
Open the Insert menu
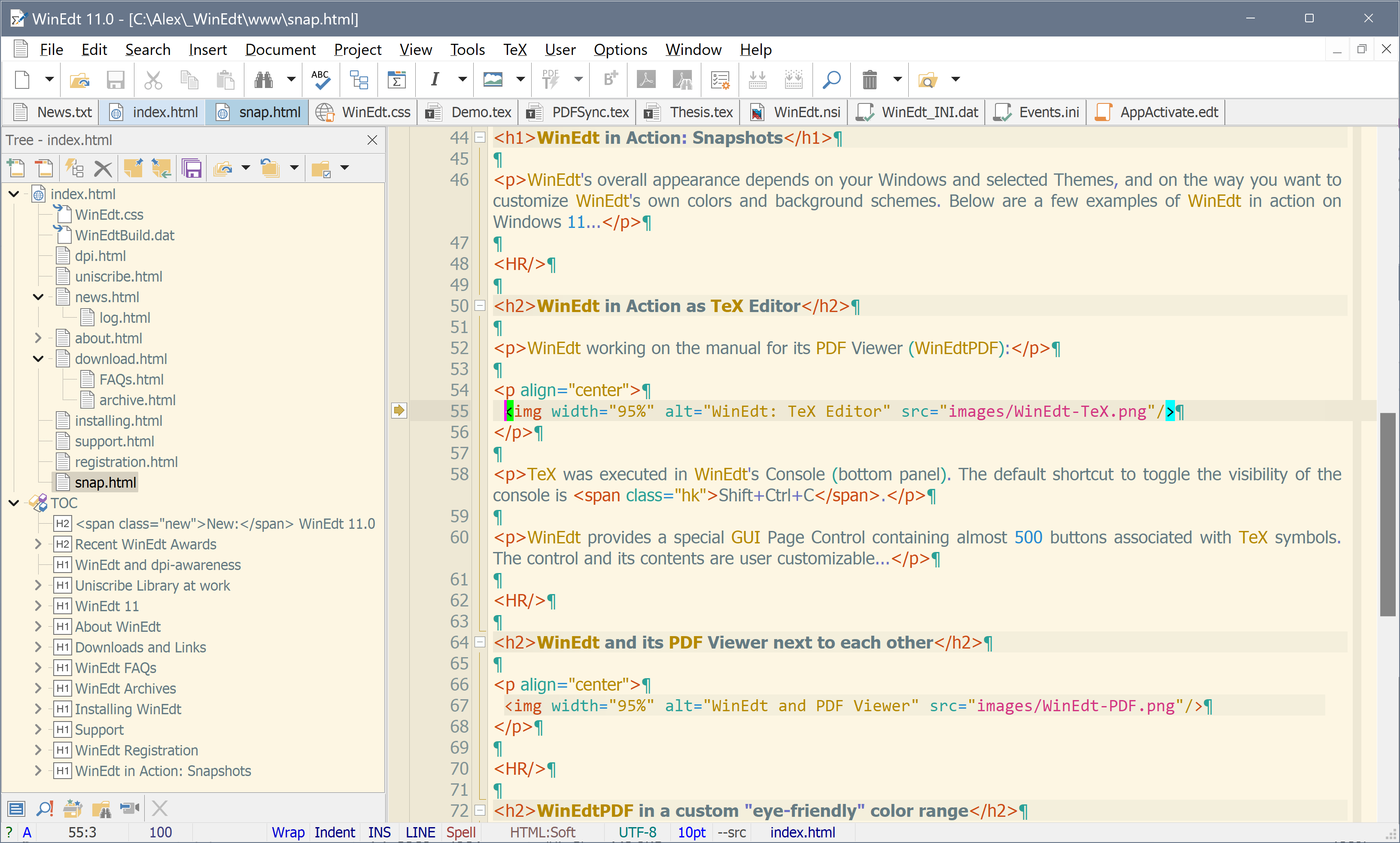tap(207, 50)
